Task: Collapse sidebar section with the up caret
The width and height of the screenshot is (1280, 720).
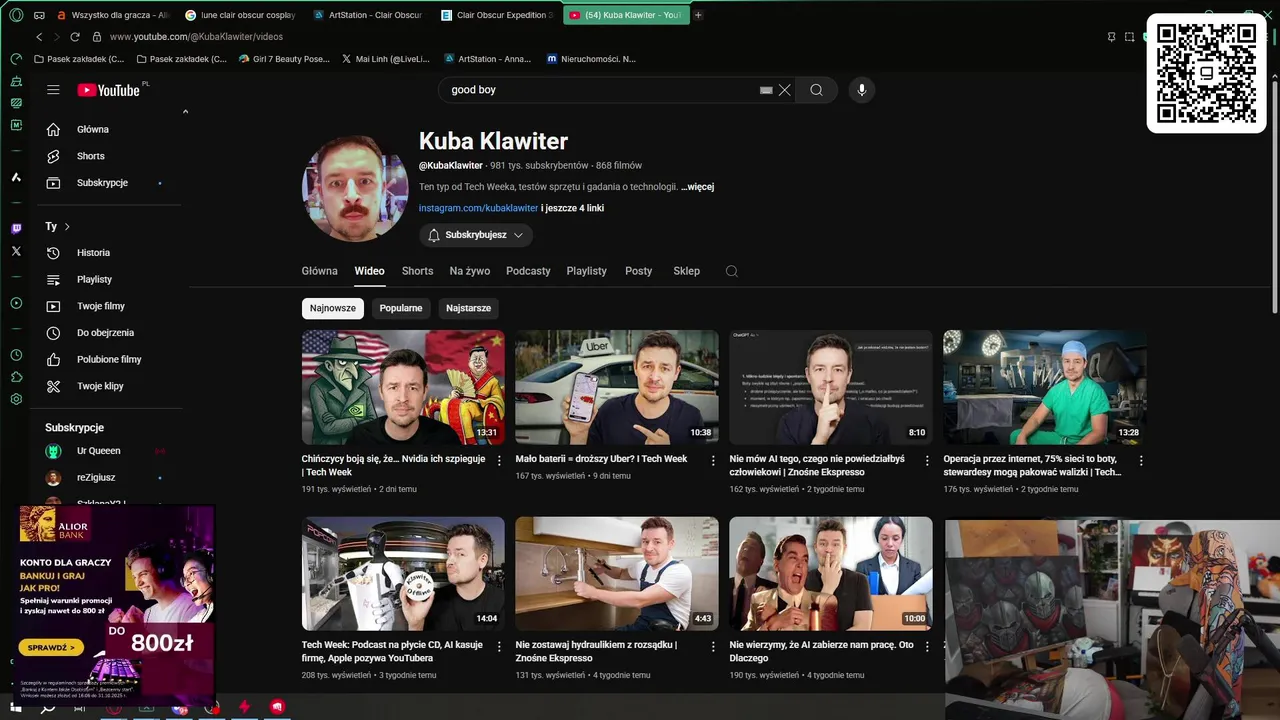Action: [x=185, y=112]
